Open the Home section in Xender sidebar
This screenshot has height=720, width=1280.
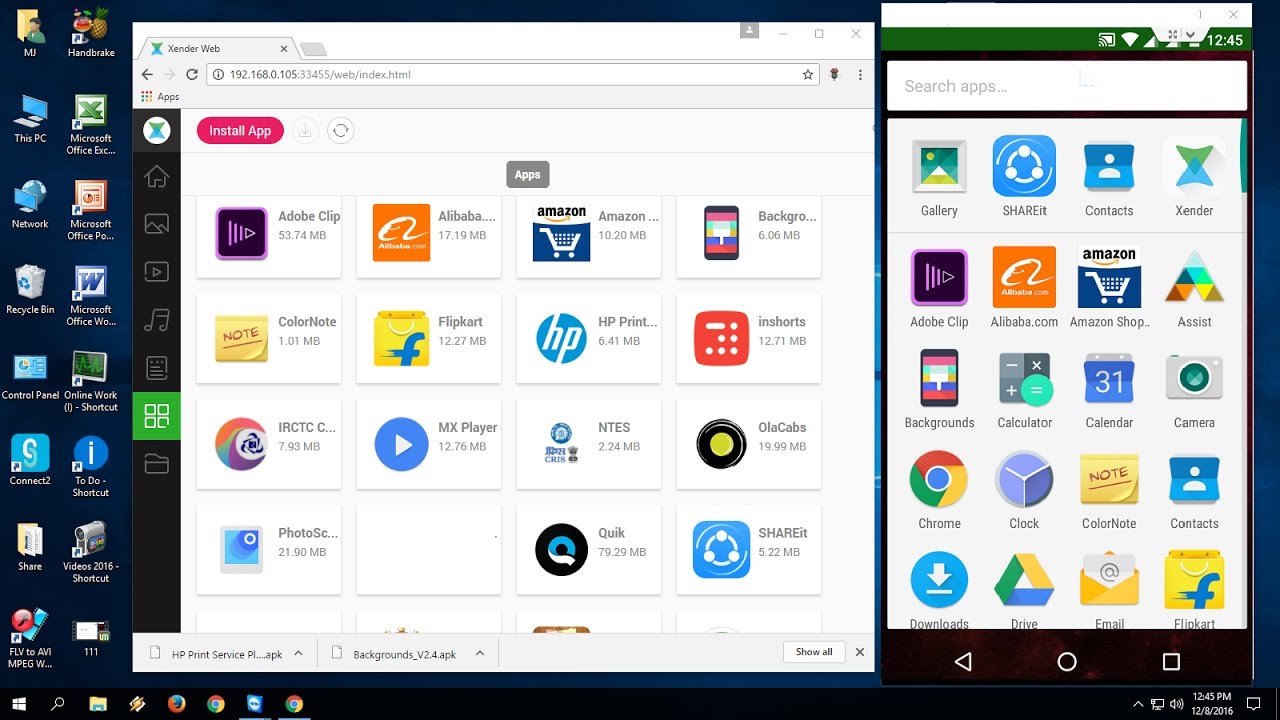(x=156, y=177)
